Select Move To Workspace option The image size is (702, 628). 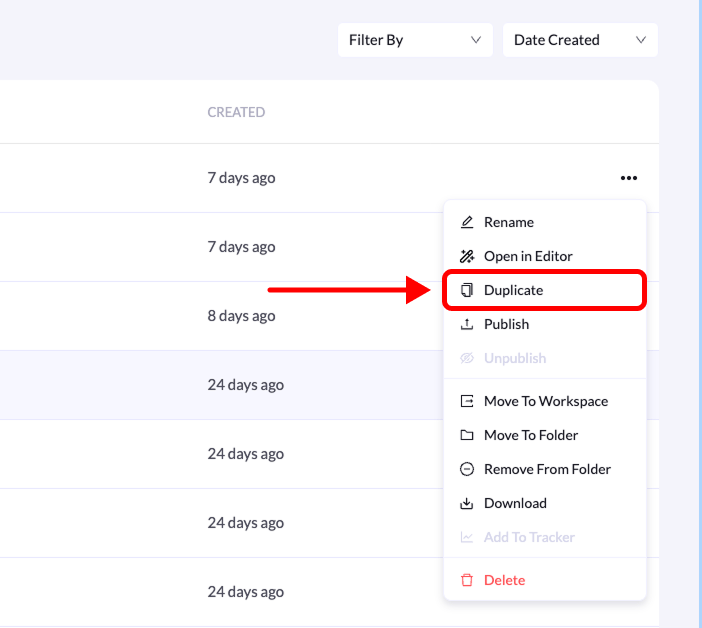544,401
